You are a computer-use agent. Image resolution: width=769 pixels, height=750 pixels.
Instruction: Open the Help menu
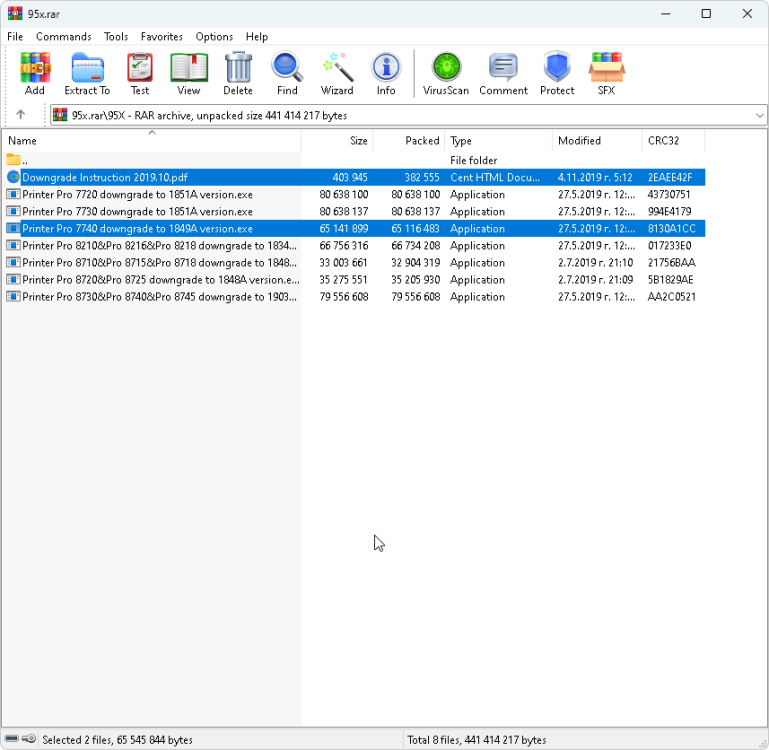pos(257,37)
